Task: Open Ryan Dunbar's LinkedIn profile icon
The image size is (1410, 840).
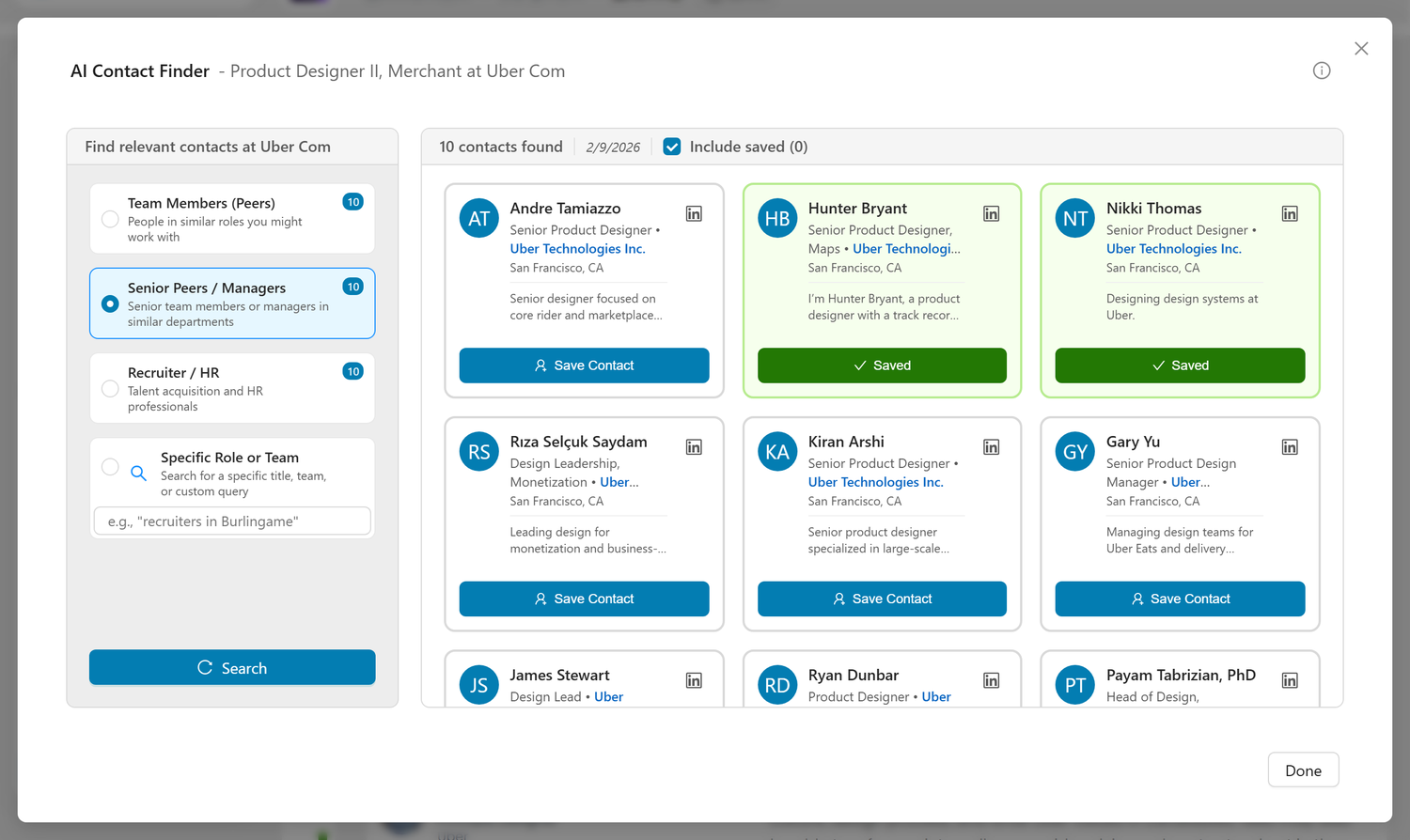Action: point(992,680)
